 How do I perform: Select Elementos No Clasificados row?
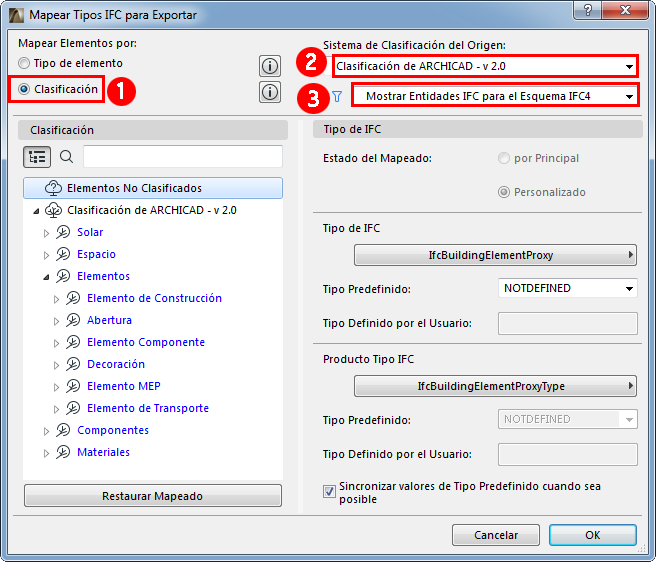click(153, 188)
